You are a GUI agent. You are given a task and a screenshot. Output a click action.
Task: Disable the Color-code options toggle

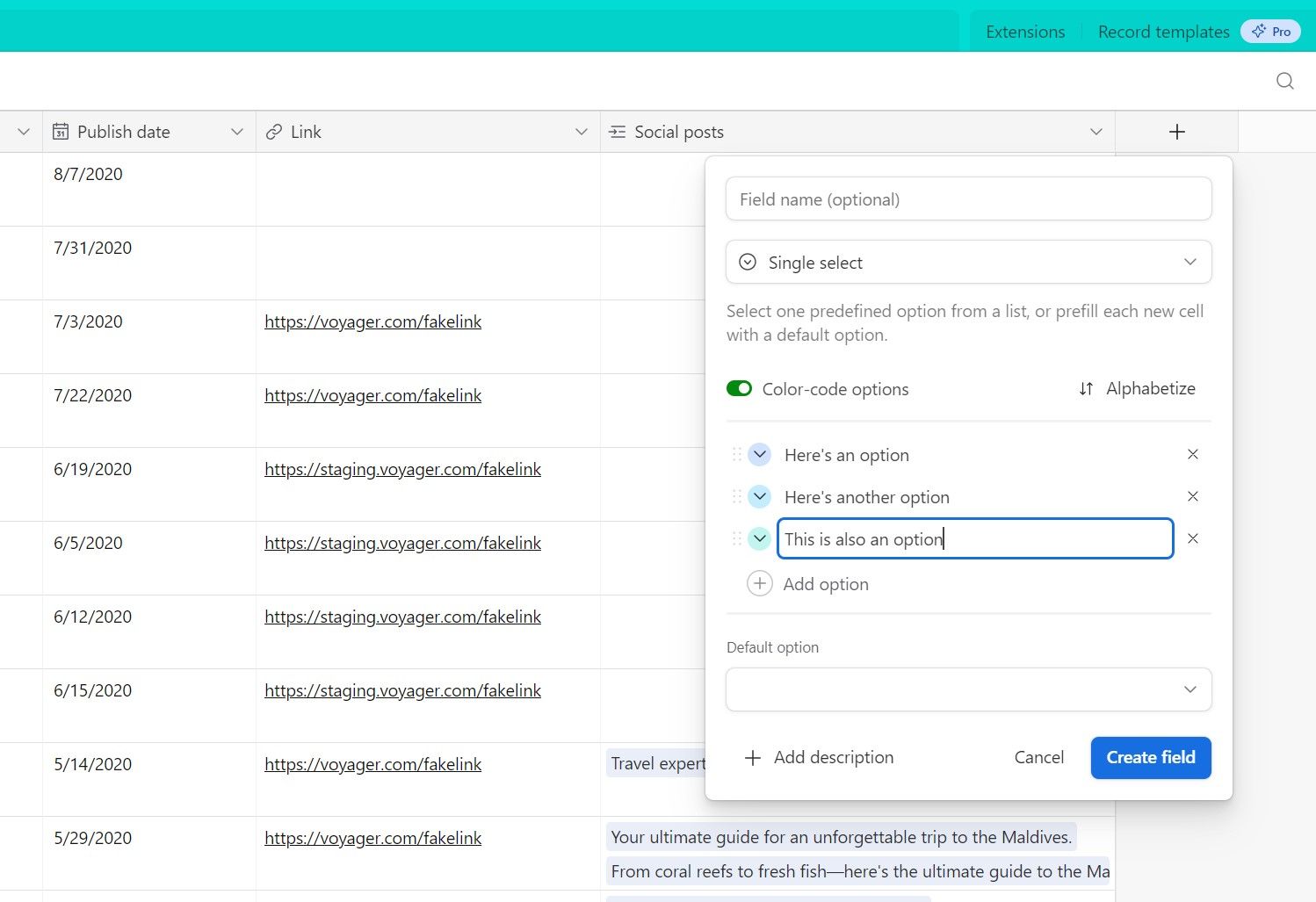click(739, 388)
